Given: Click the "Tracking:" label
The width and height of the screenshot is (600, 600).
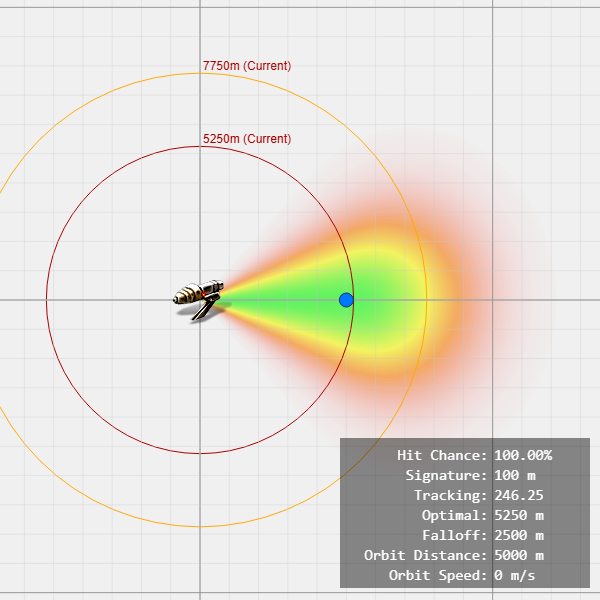Looking at the screenshot, I should pos(450,495).
